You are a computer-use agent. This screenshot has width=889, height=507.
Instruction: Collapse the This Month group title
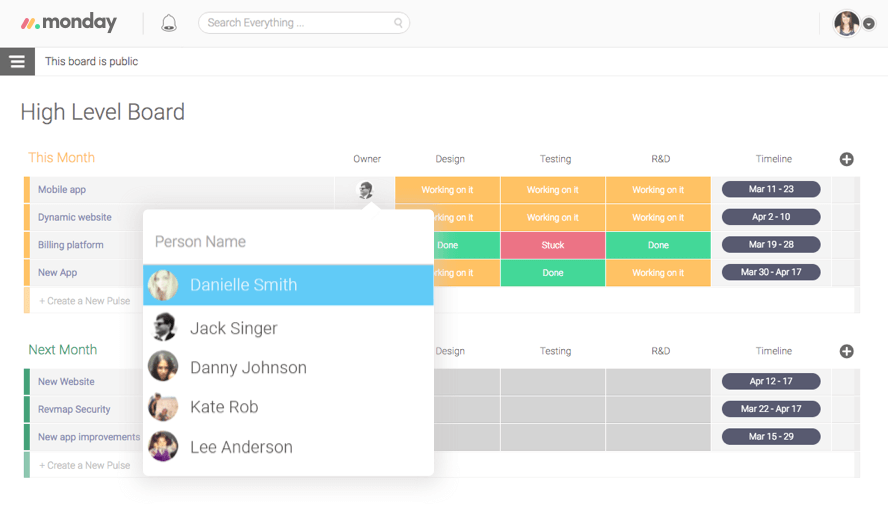pos(61,158)
